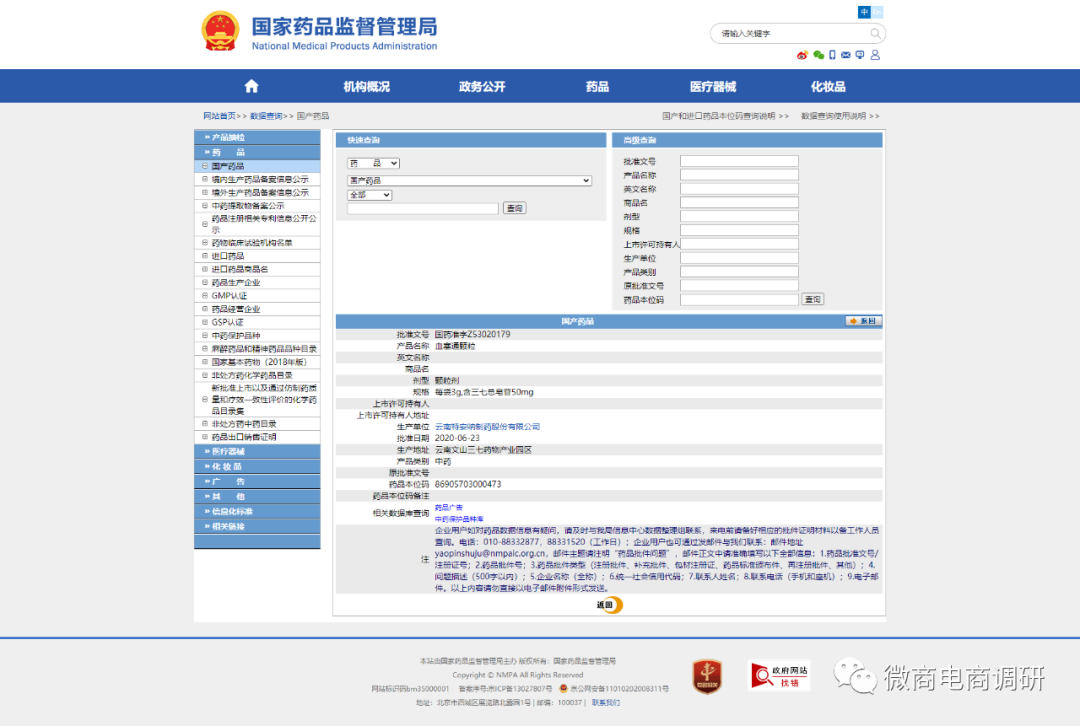Screen dimensions: 1080x726
Task: Click the 生产单位 input field
Action: 739,258
